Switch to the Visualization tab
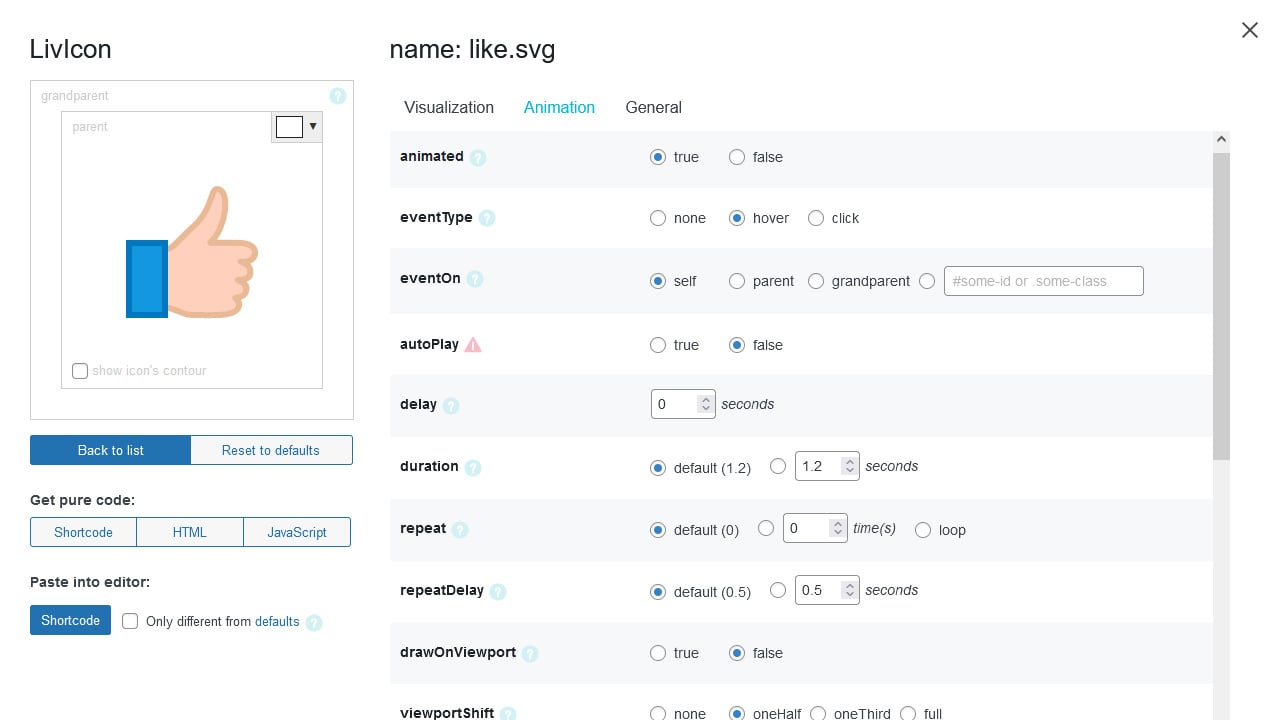The image size is (1280, 720). (449, 107)
